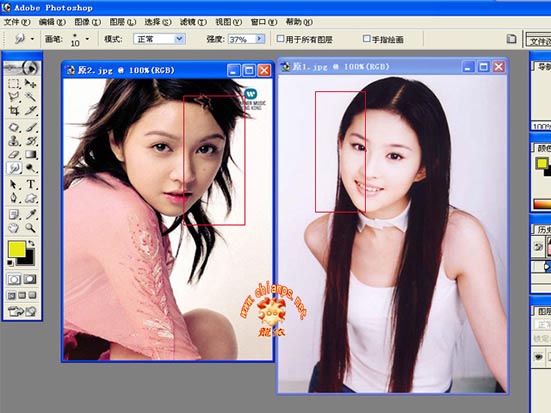Open the 强度 strength slider arrow

coord(260,39)
